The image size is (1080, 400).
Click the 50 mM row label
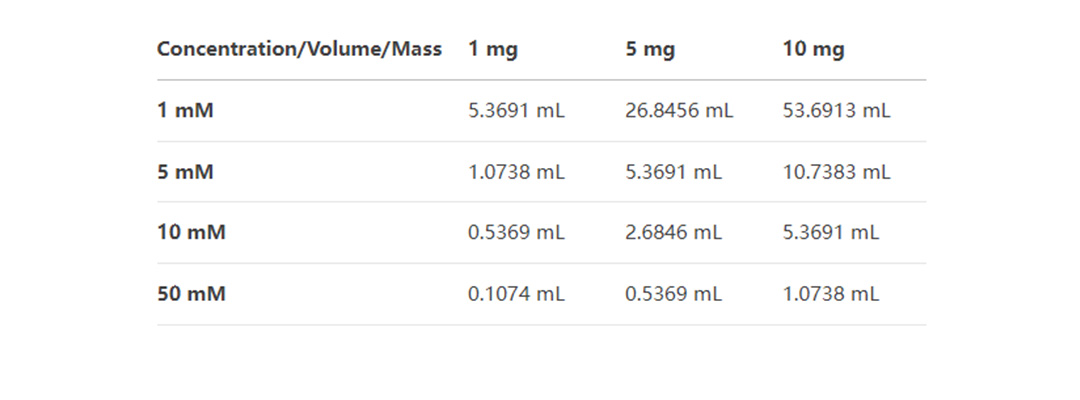pyautogui.click(x=191, y=294)
